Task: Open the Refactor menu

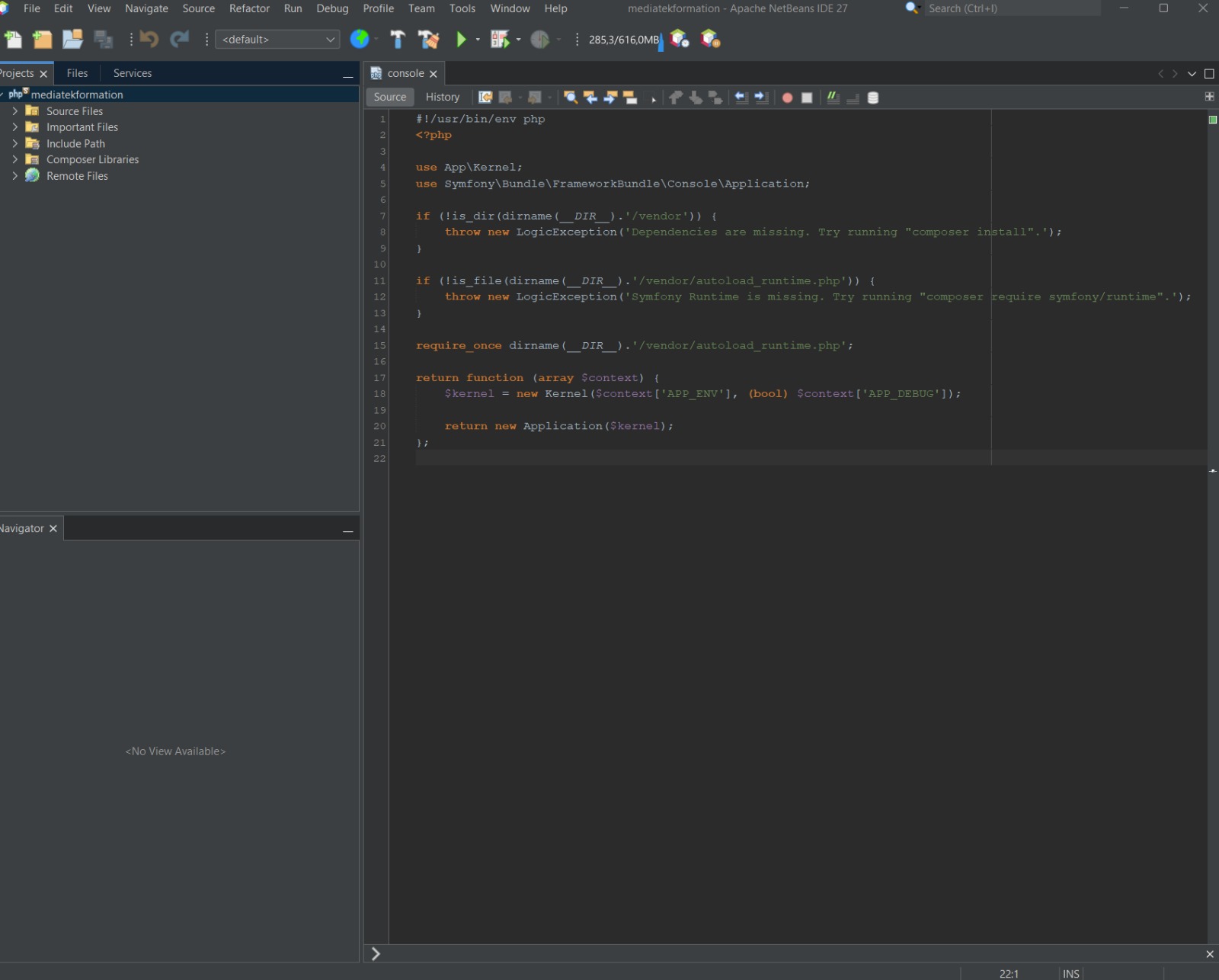Action: pyautogui.click(x=249, y=8)
